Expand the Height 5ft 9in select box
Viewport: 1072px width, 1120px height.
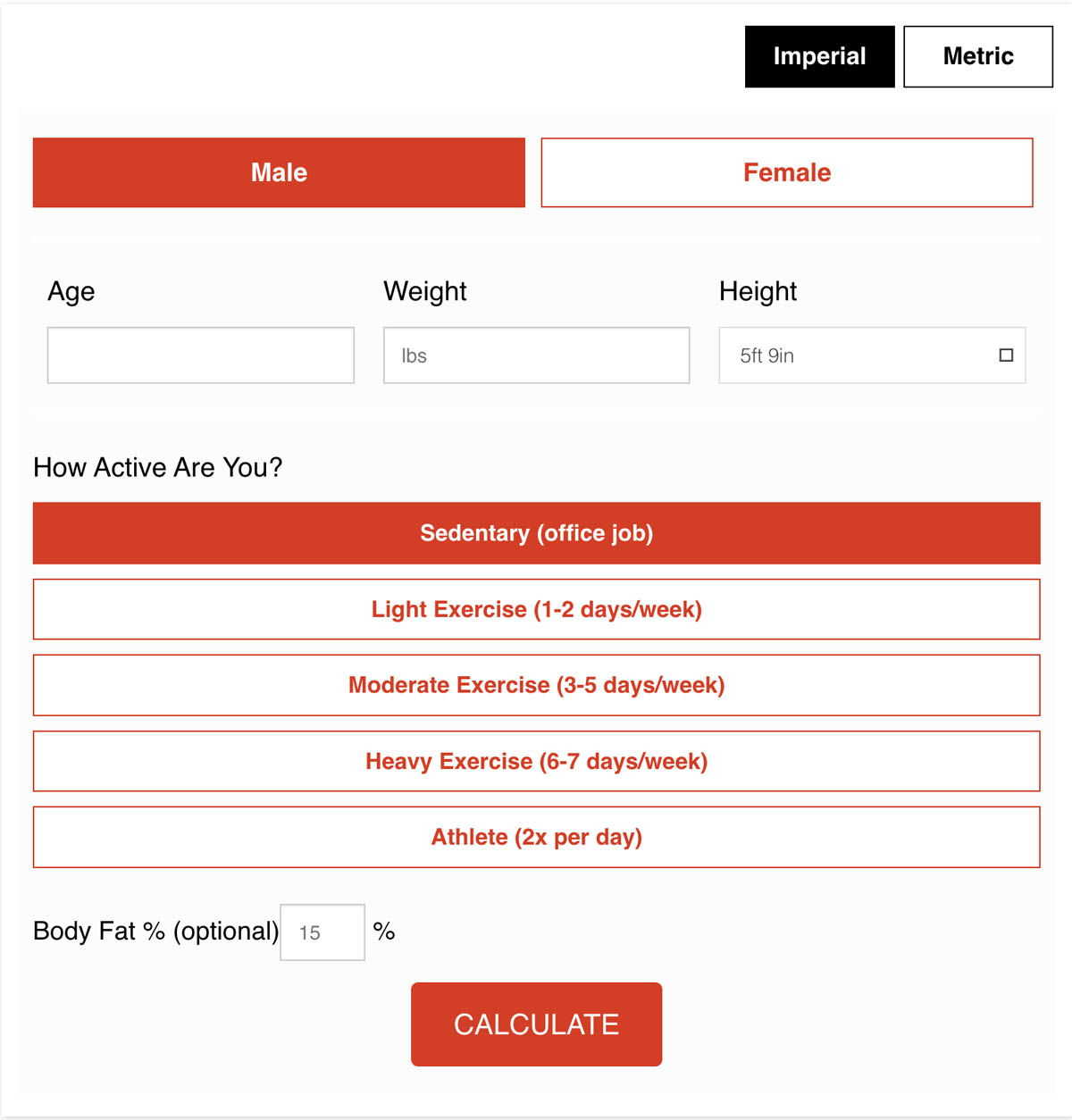click(858, 355)
